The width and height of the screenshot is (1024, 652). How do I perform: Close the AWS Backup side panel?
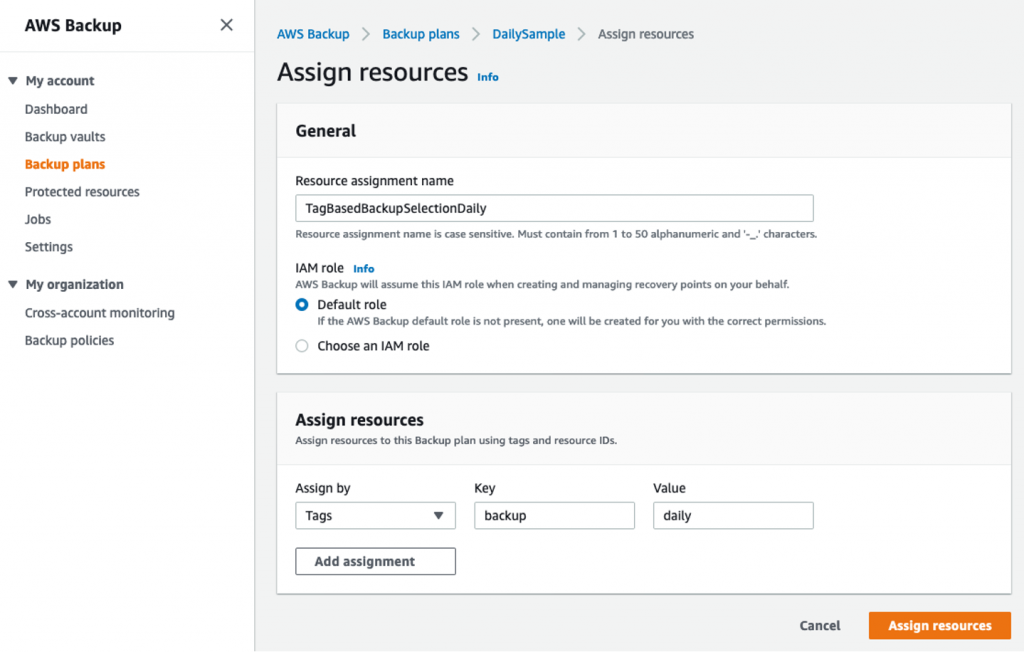pyautogui.click(x=227, y=25)
